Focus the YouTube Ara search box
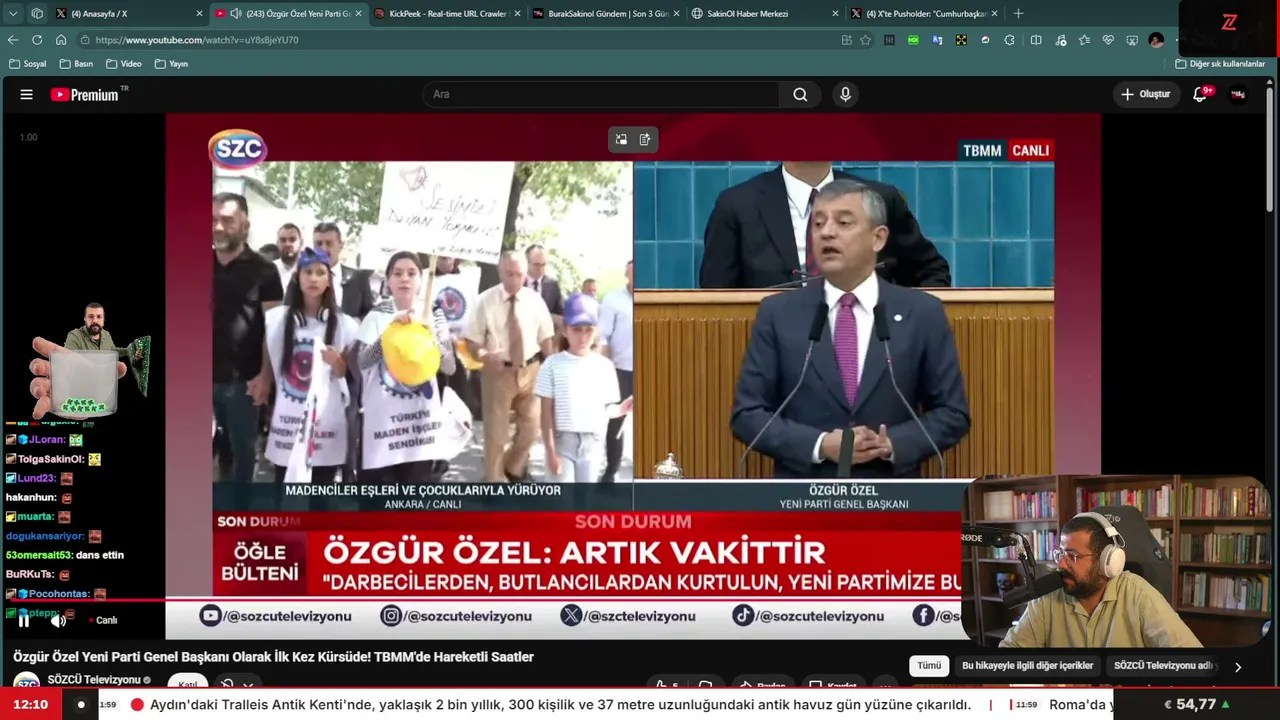1280x720 pixels. [x=602, y=94]
